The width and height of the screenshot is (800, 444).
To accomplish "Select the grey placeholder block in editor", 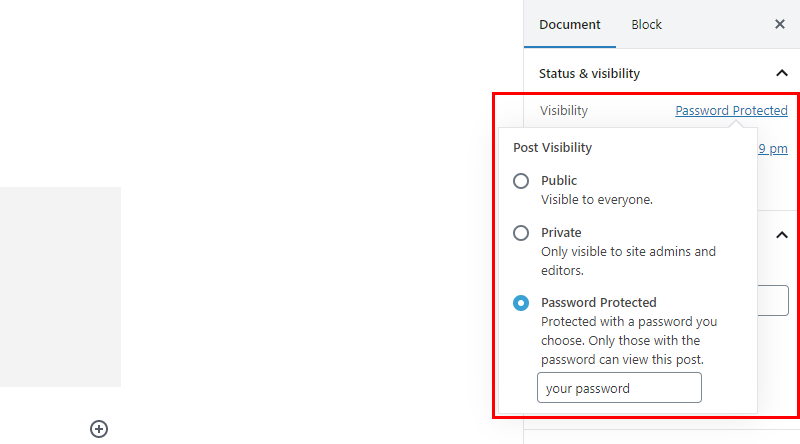I will coord(60,287).
